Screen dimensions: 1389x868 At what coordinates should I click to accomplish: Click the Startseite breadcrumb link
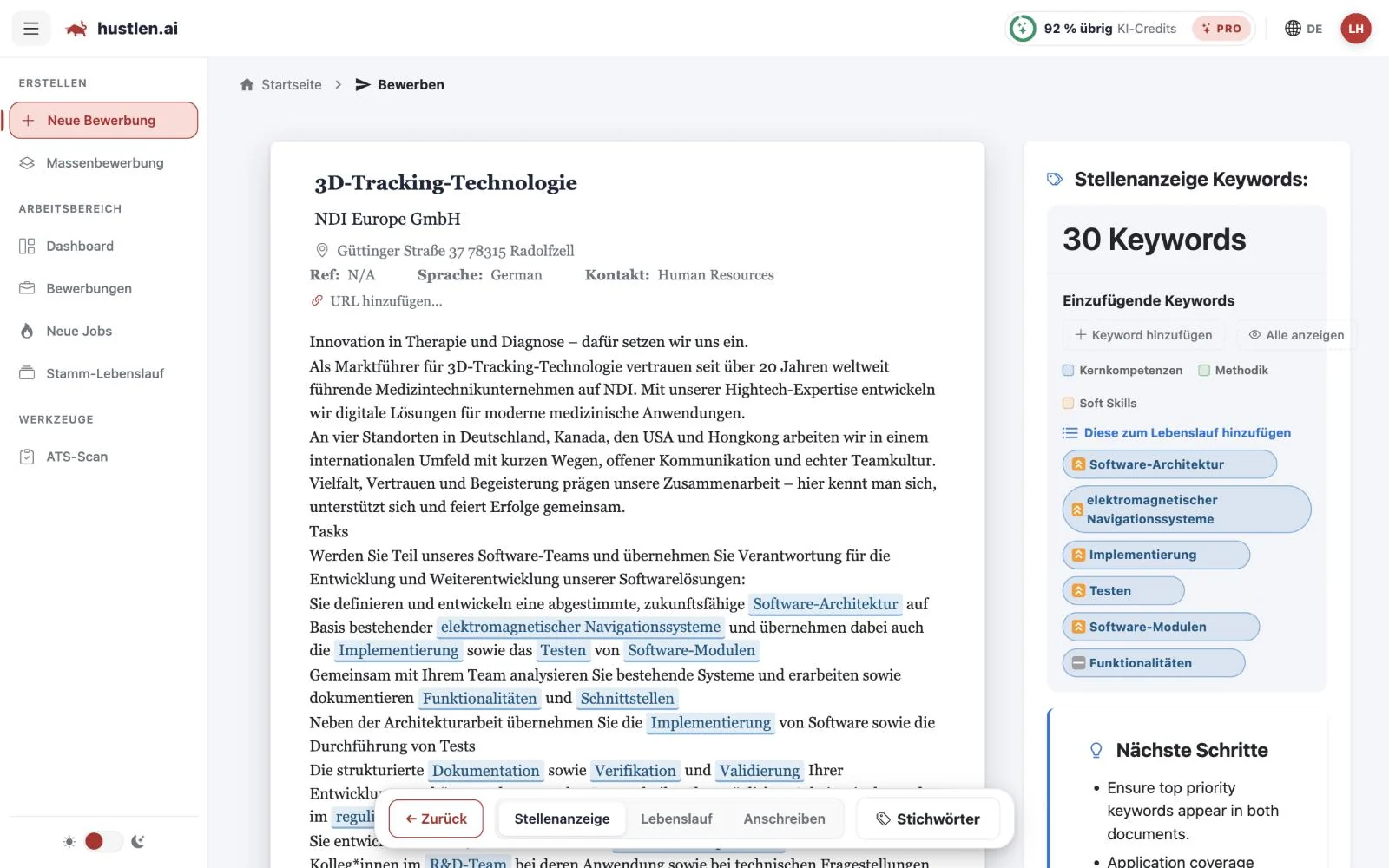coord(280,85)
